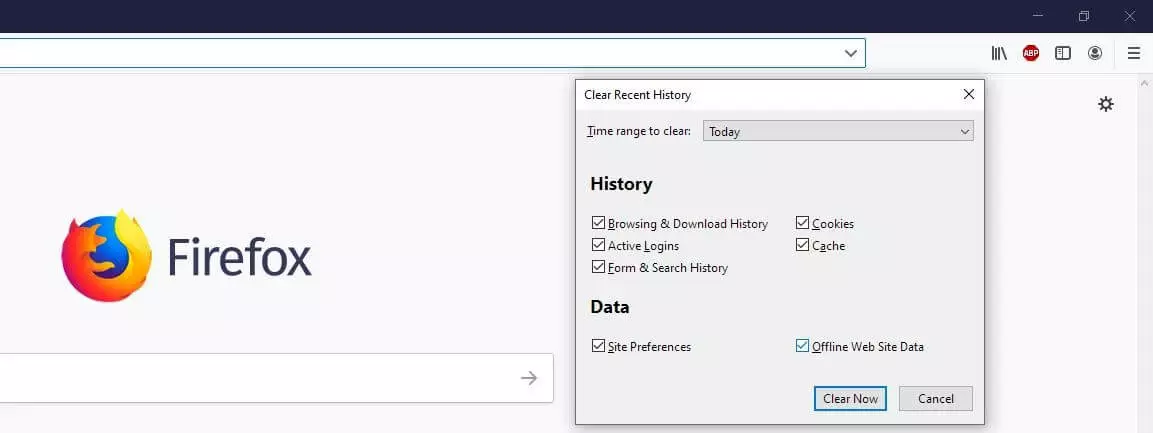Screen dimensions: 1153x433
Task: Close the Clear Recent History dialog
Action: point(968,94)
